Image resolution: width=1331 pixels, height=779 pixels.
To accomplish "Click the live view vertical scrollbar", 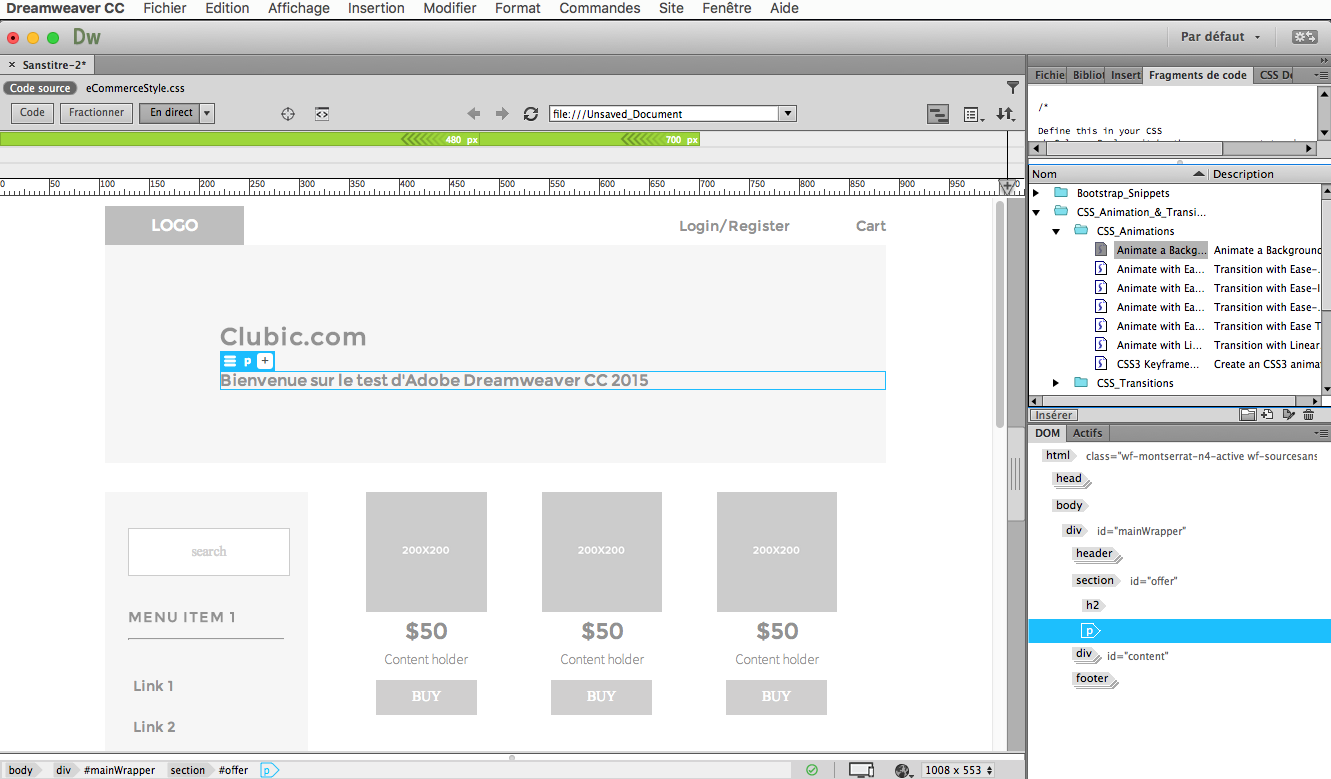I will (x=1000, y=315).
